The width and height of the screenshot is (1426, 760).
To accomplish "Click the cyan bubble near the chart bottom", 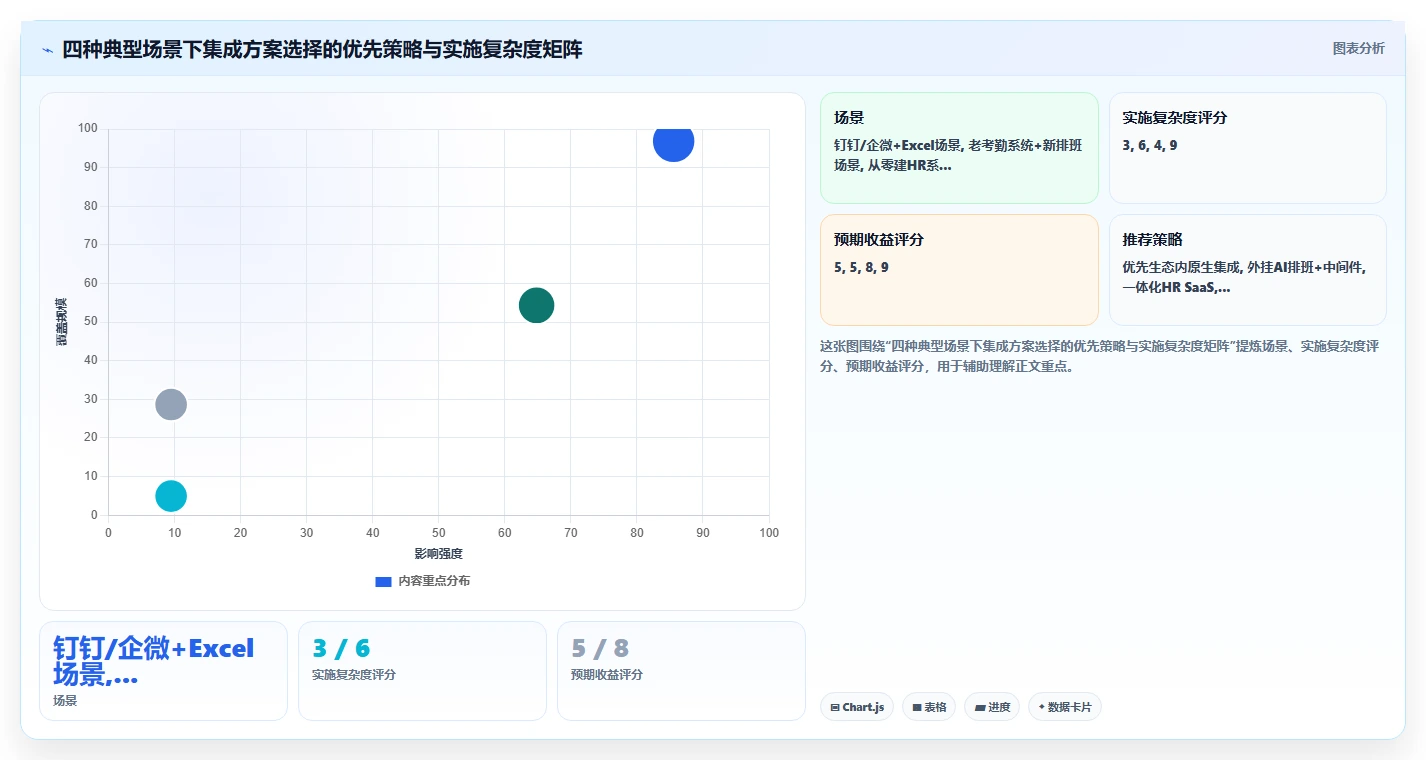I will click(171, 496).
